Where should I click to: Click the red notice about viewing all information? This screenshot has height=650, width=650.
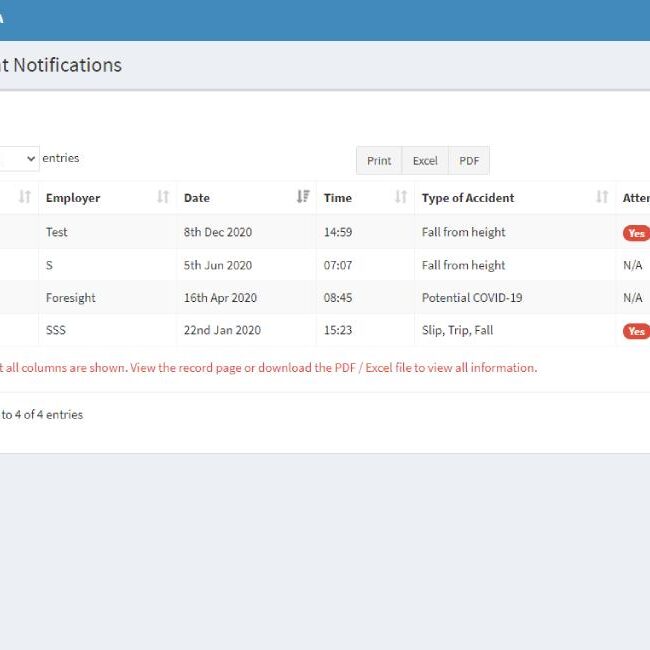pyautogui.click(x=268, y=368)
